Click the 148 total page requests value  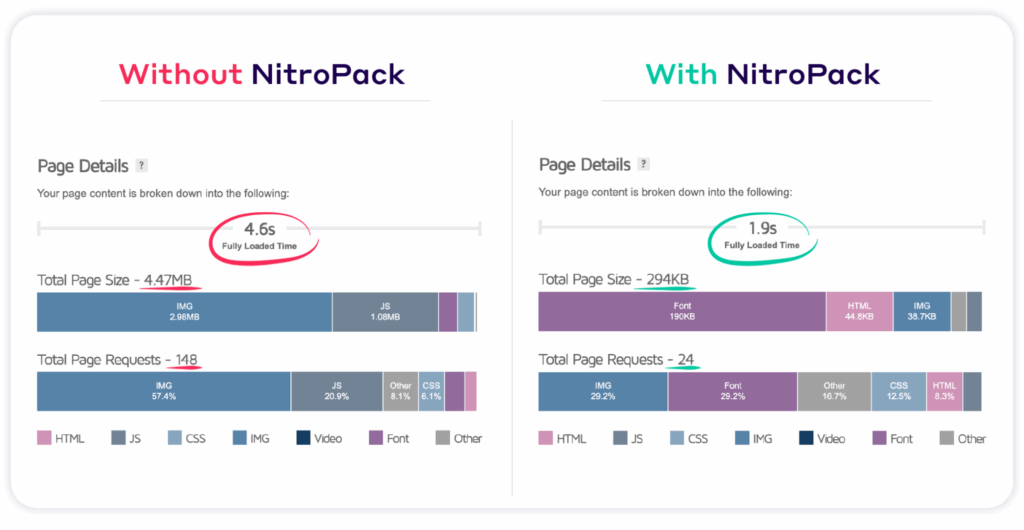(x=186, y=360)
